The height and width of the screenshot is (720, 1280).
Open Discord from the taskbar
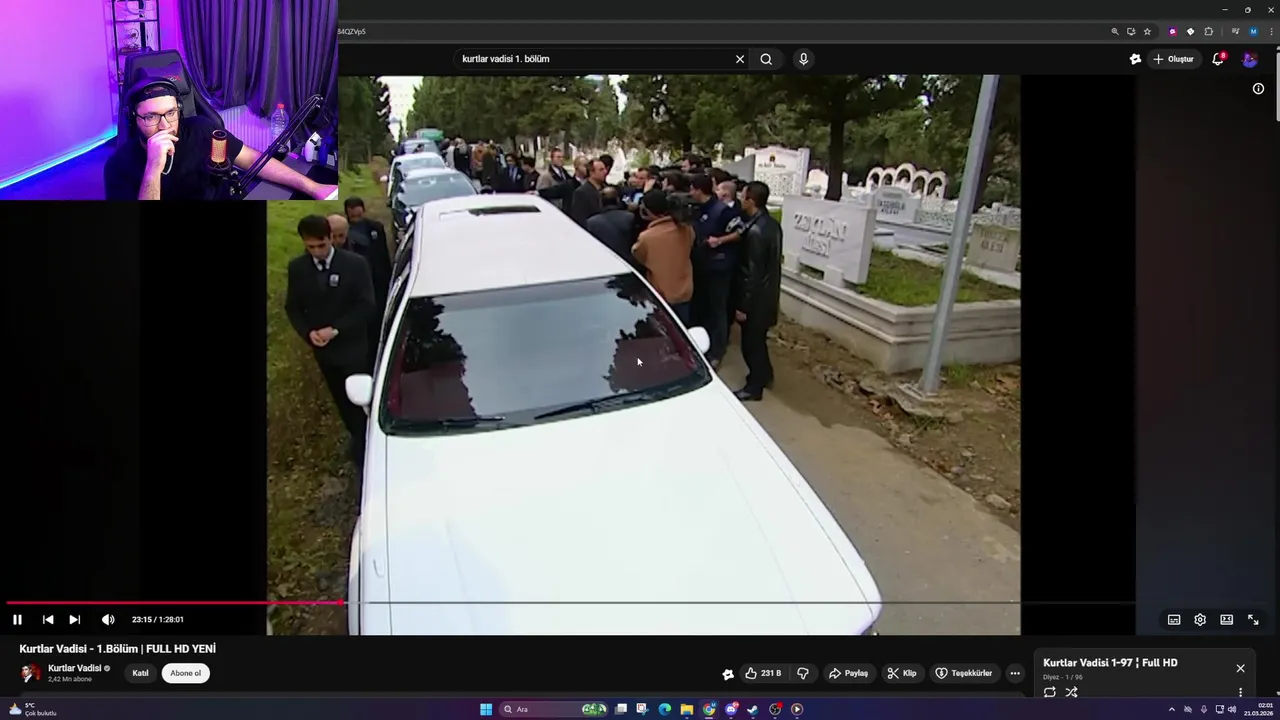[731, 710]
